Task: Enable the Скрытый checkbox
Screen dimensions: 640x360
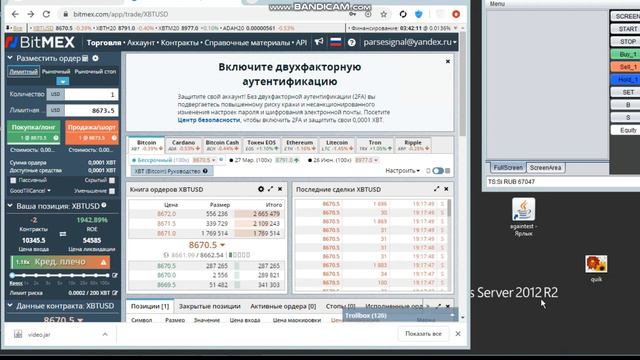Action: (112, 180)
